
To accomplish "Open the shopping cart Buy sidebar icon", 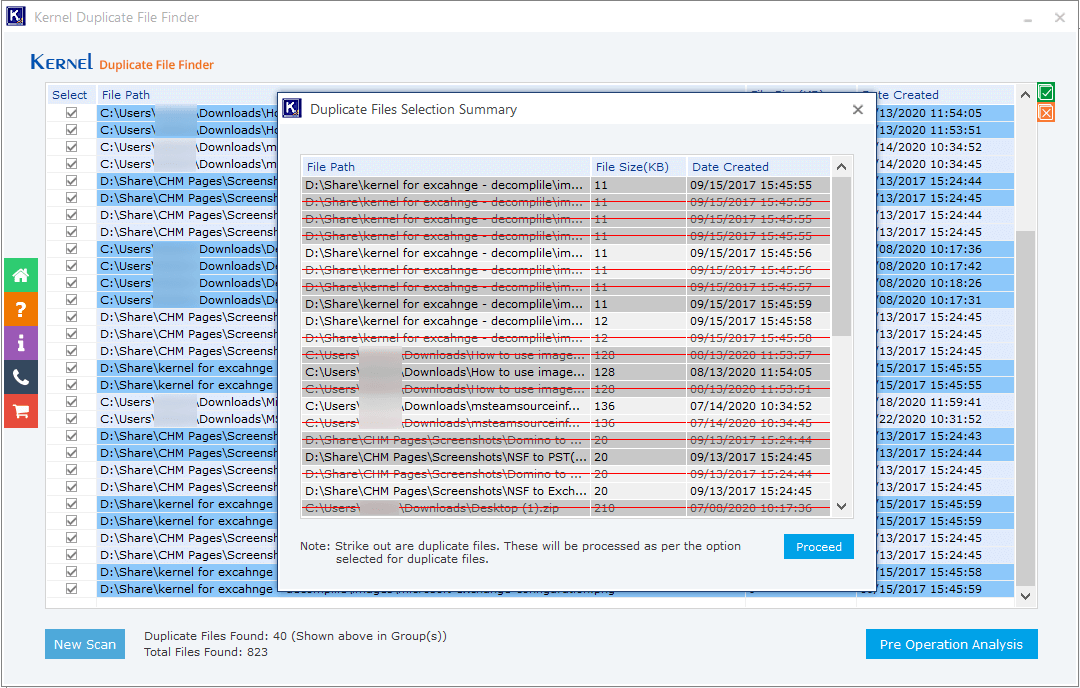I will coord(21,411).
